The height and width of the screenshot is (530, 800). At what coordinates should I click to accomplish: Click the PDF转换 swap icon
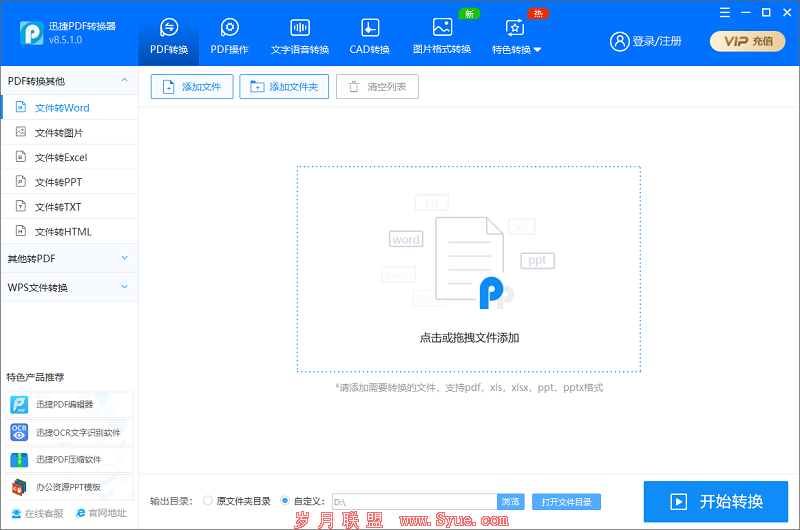pos(169,28)
